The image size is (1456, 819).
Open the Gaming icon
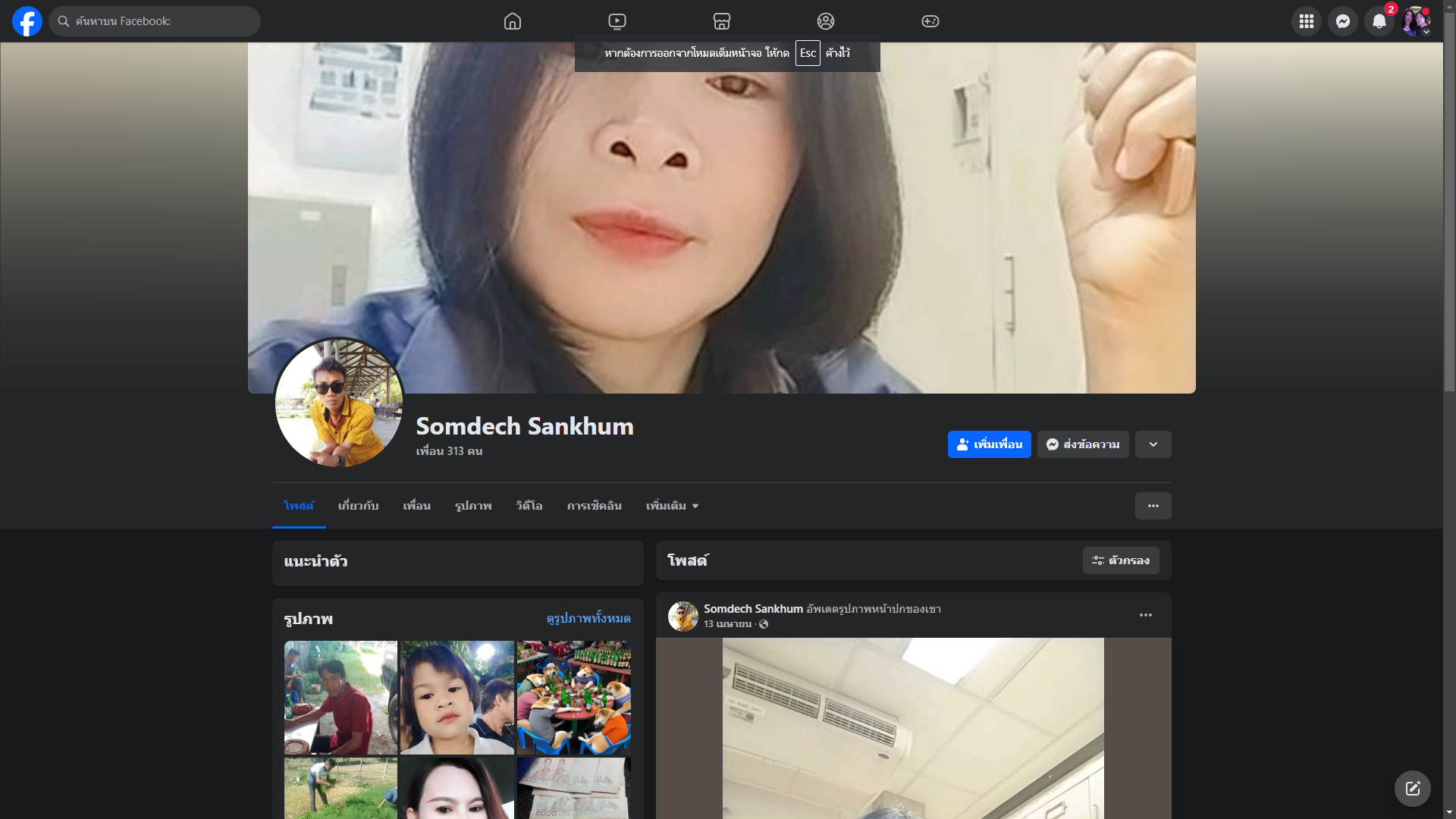tap(930, 21)
